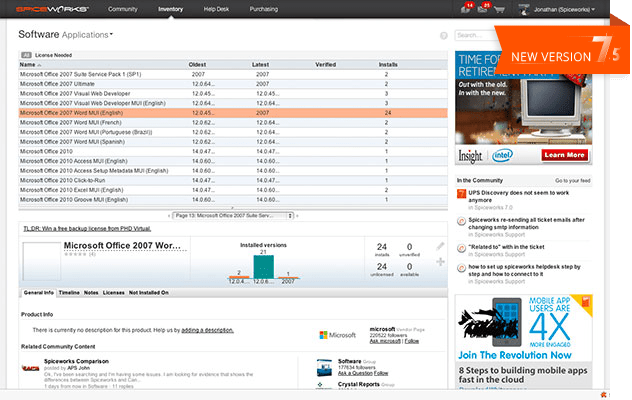Click icon beside 'Spiceworks re-sending all ticket emails'
The height and width of the screenshot is (400, 632).
tap(462, 221)
